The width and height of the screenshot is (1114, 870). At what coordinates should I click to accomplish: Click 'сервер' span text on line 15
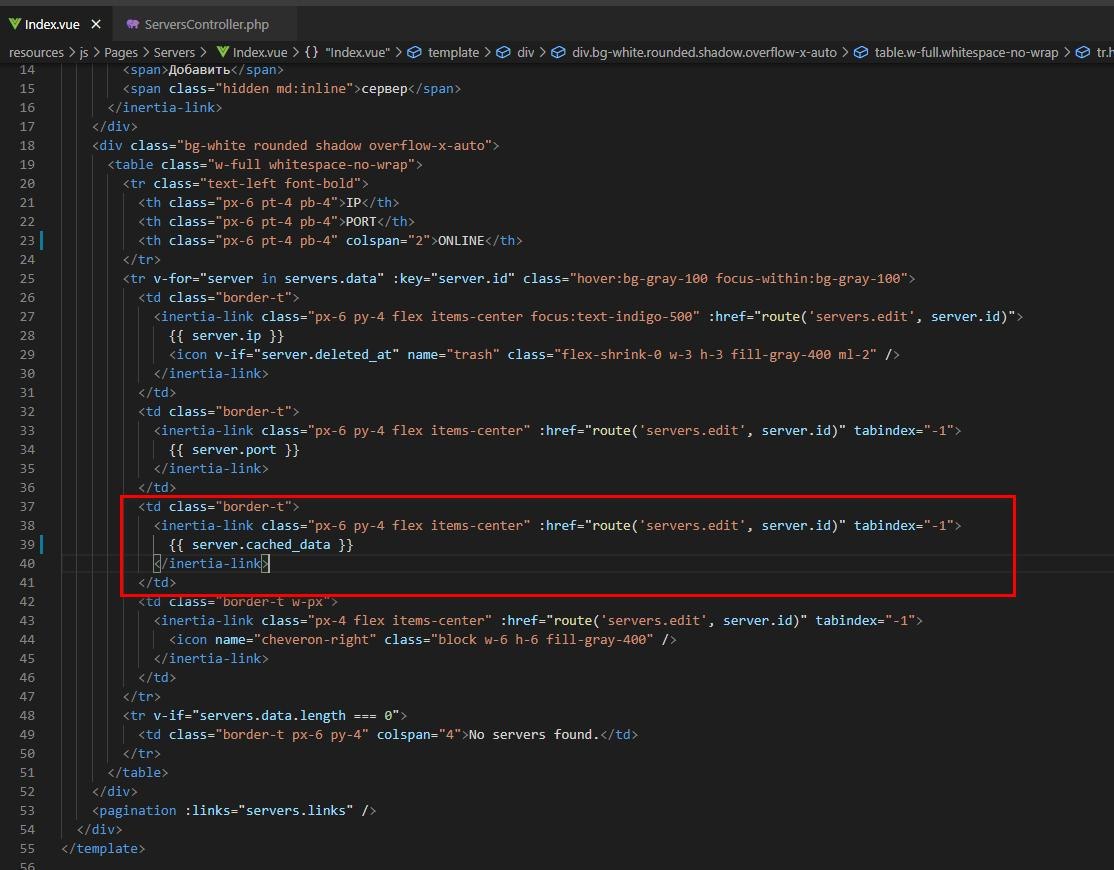pos(384,89)
